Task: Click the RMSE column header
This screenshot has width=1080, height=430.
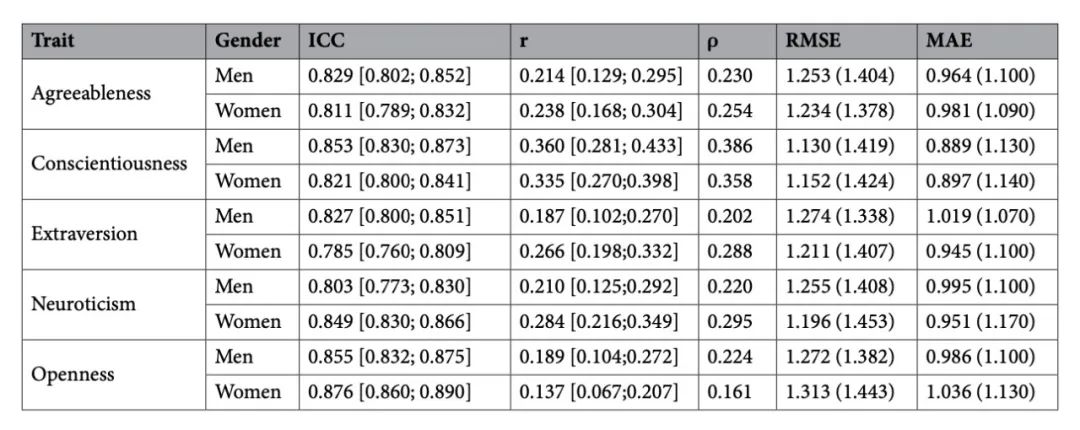Action: 847,41
